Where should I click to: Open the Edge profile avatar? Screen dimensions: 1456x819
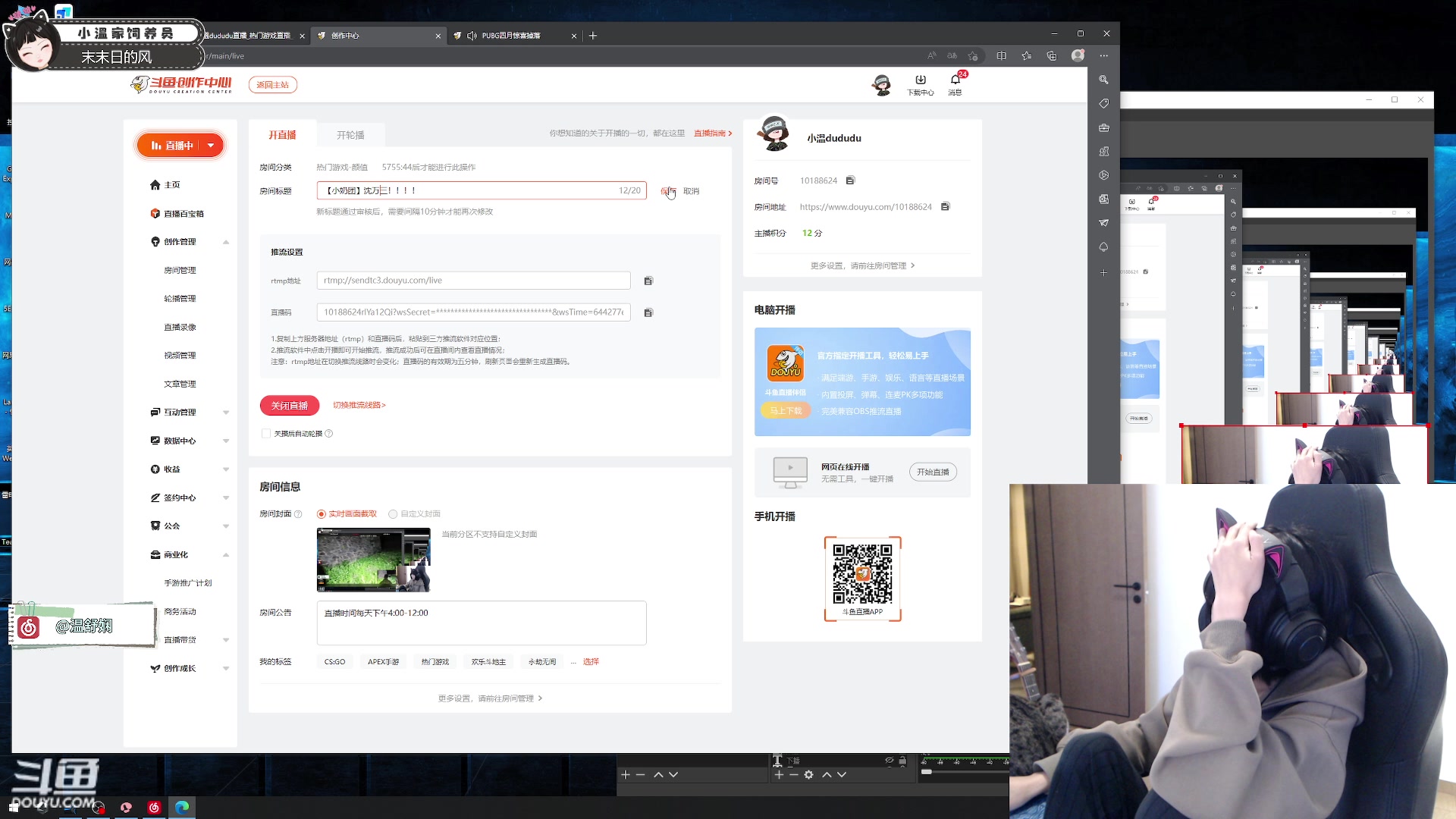pyautogui.click(x=1078, y=55)
